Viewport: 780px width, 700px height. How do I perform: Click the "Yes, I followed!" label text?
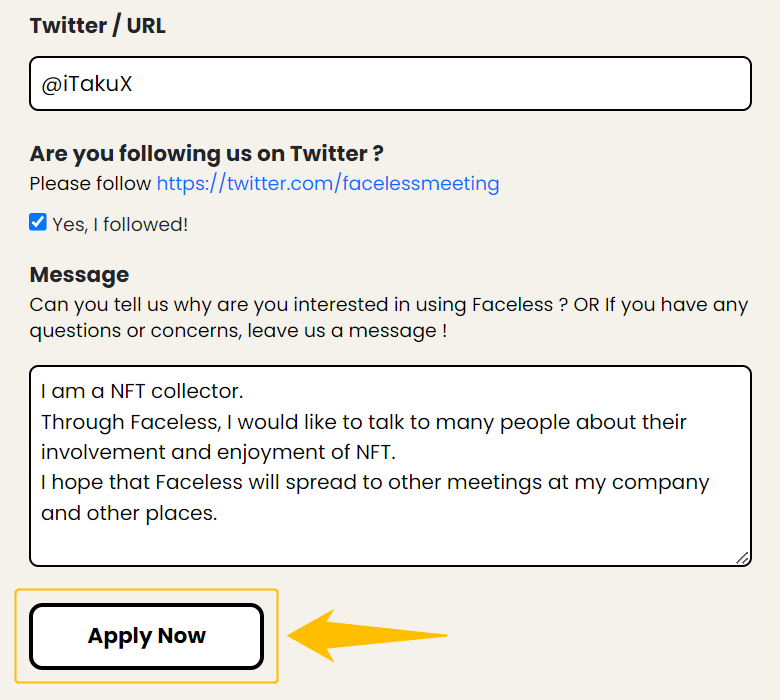click(120, 224)
